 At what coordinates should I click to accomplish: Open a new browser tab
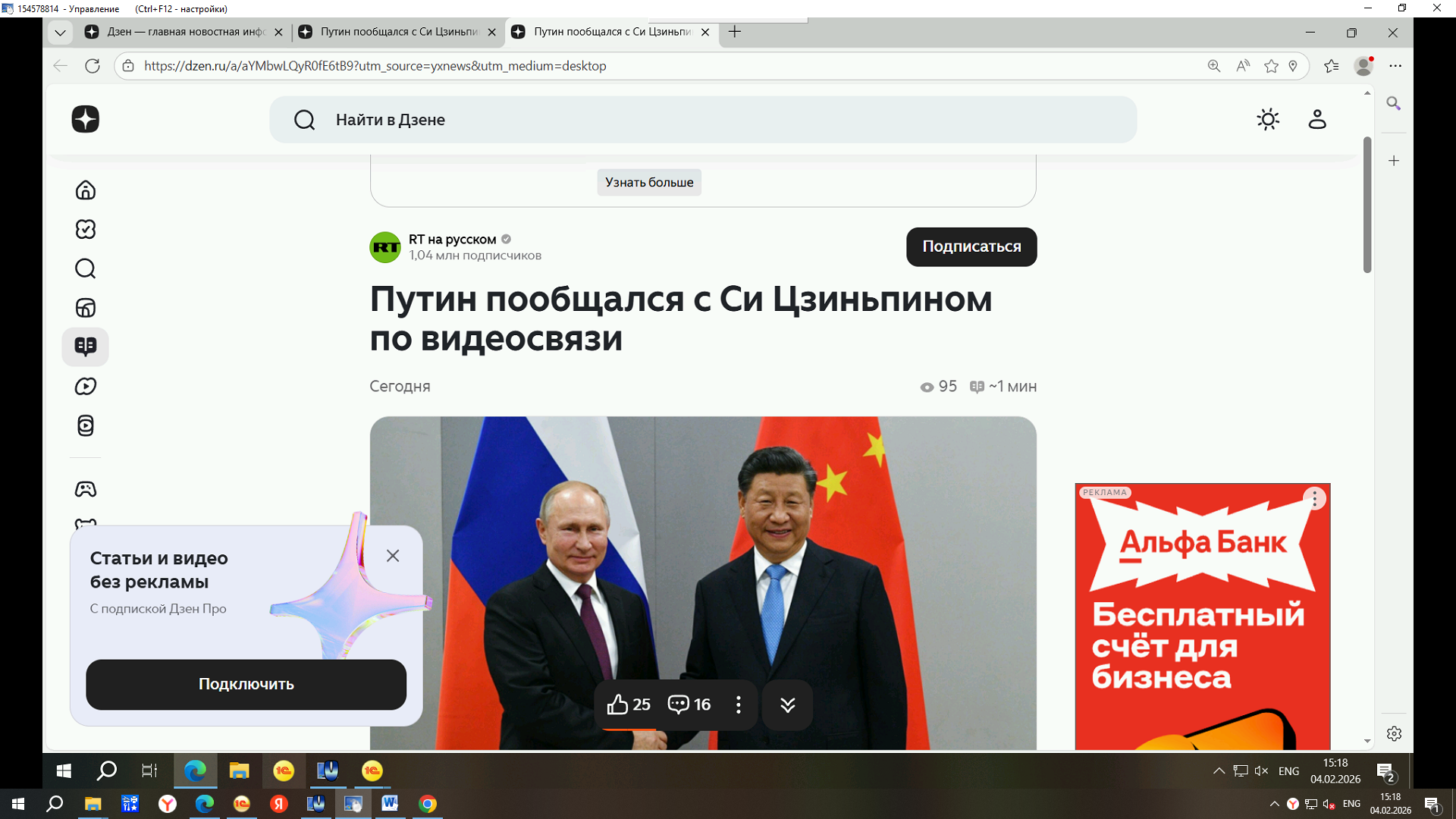point(734,32)
